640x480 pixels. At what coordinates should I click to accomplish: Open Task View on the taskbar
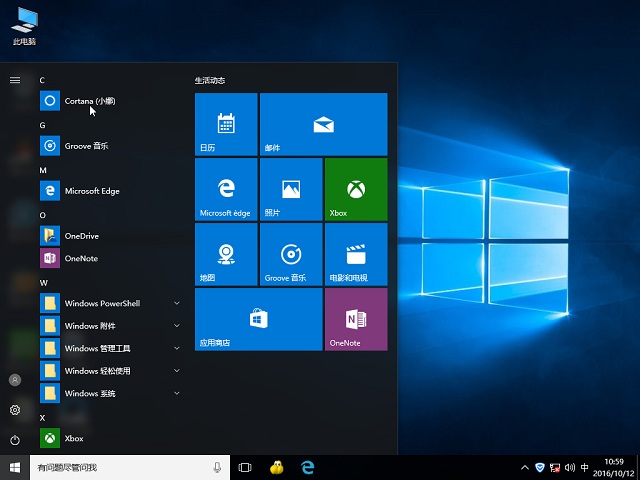coord(245,467)
